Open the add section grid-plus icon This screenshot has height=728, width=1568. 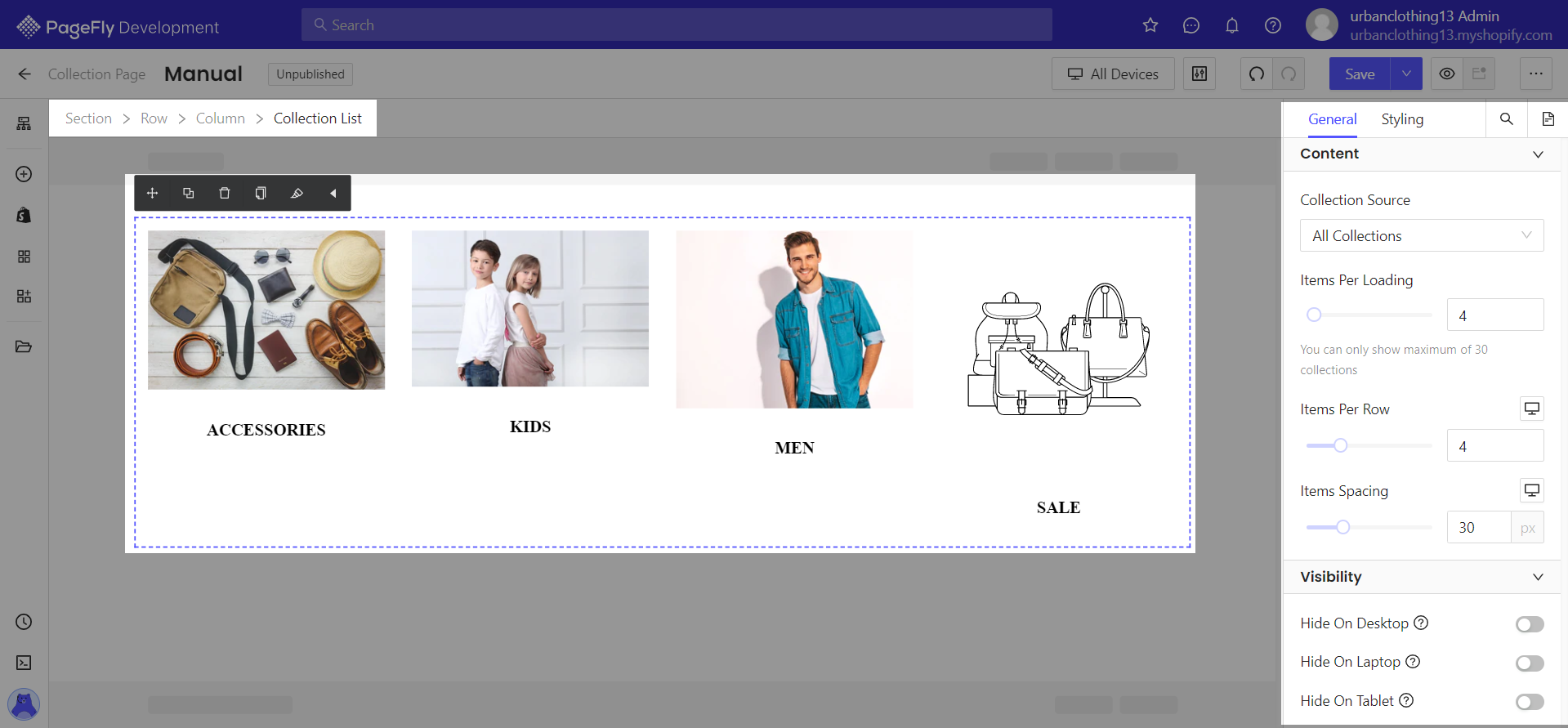pos(24,297)
